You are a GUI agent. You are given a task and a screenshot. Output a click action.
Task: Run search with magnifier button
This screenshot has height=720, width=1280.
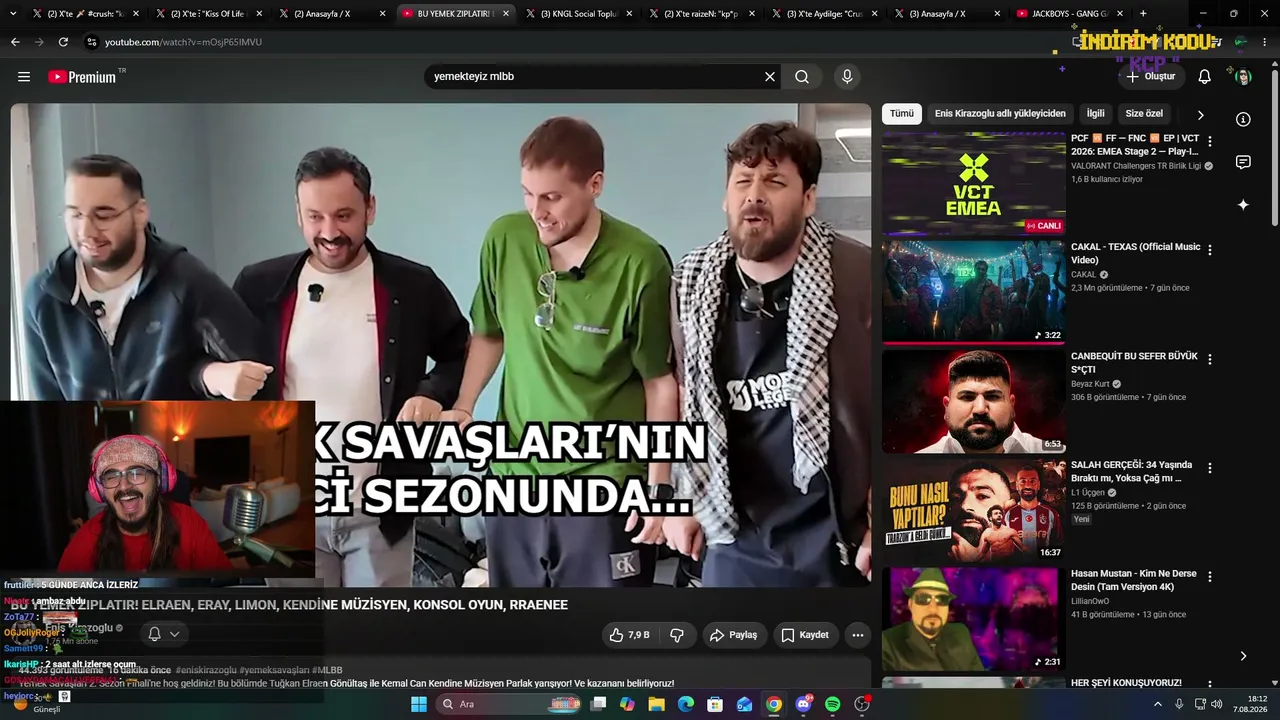[x=802, y=77]
